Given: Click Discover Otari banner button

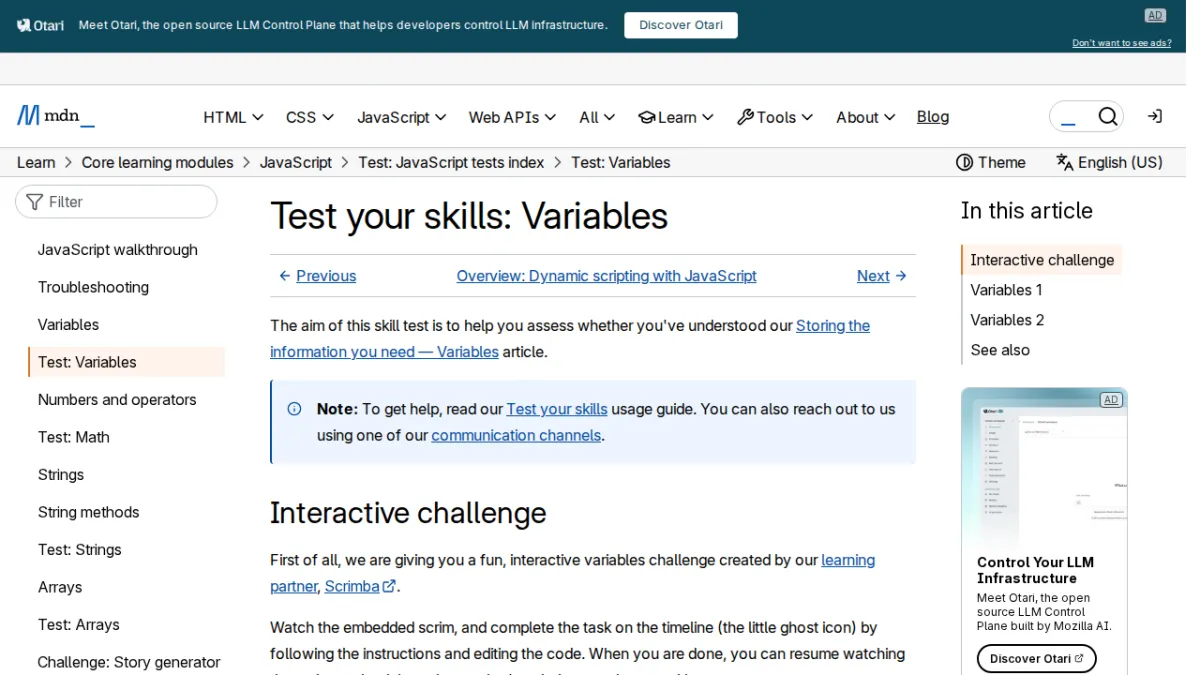Looking at the screenshot, I should [681, 25].
